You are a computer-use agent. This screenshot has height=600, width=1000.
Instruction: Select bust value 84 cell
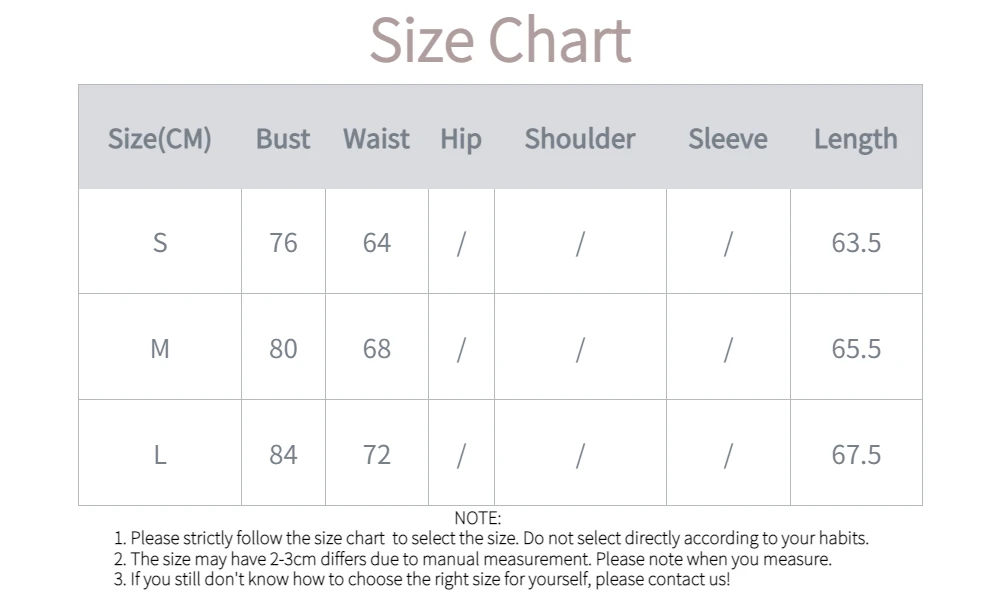(x=283, y=454)
